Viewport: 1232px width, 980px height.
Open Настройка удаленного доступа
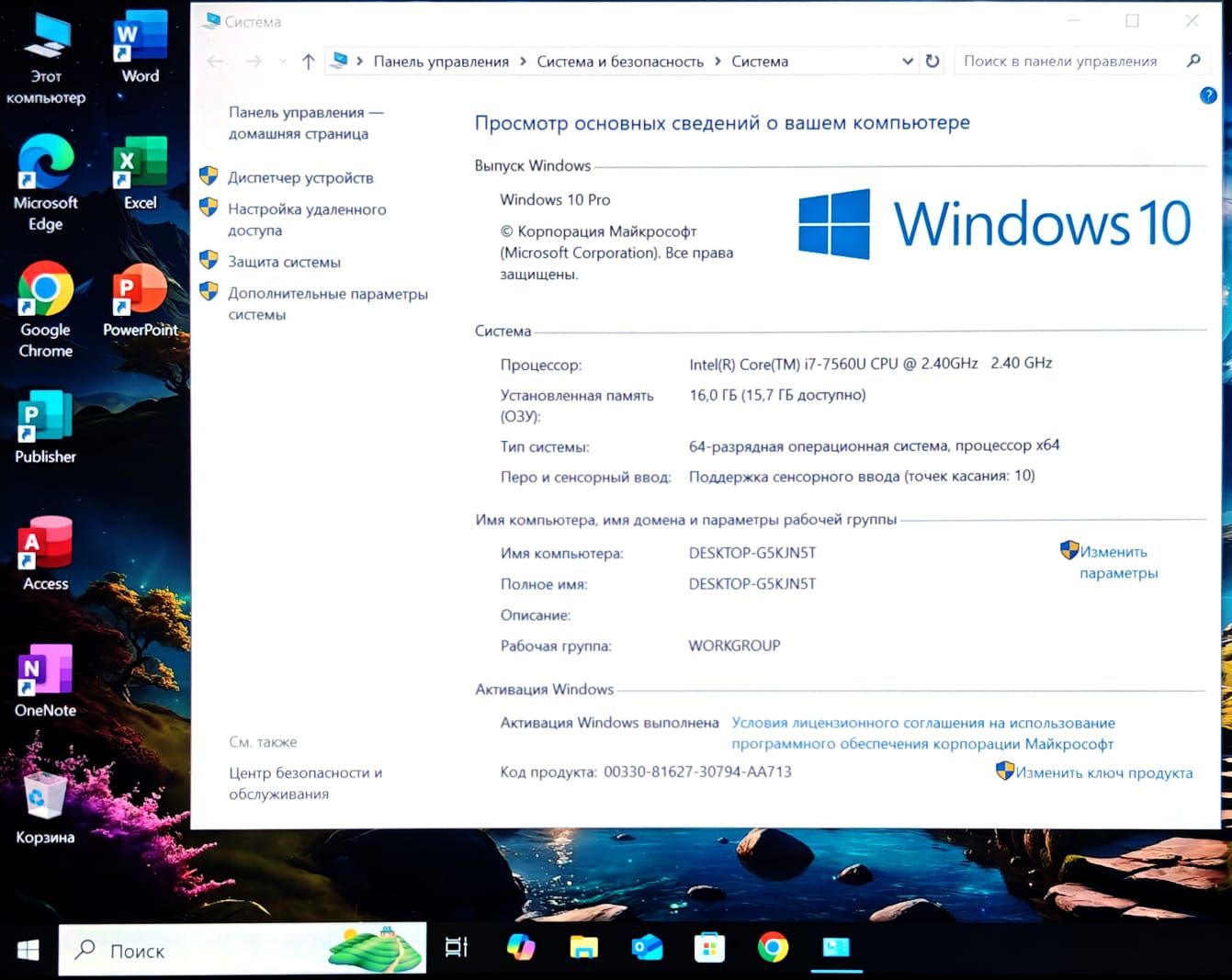tap(307, 220)
